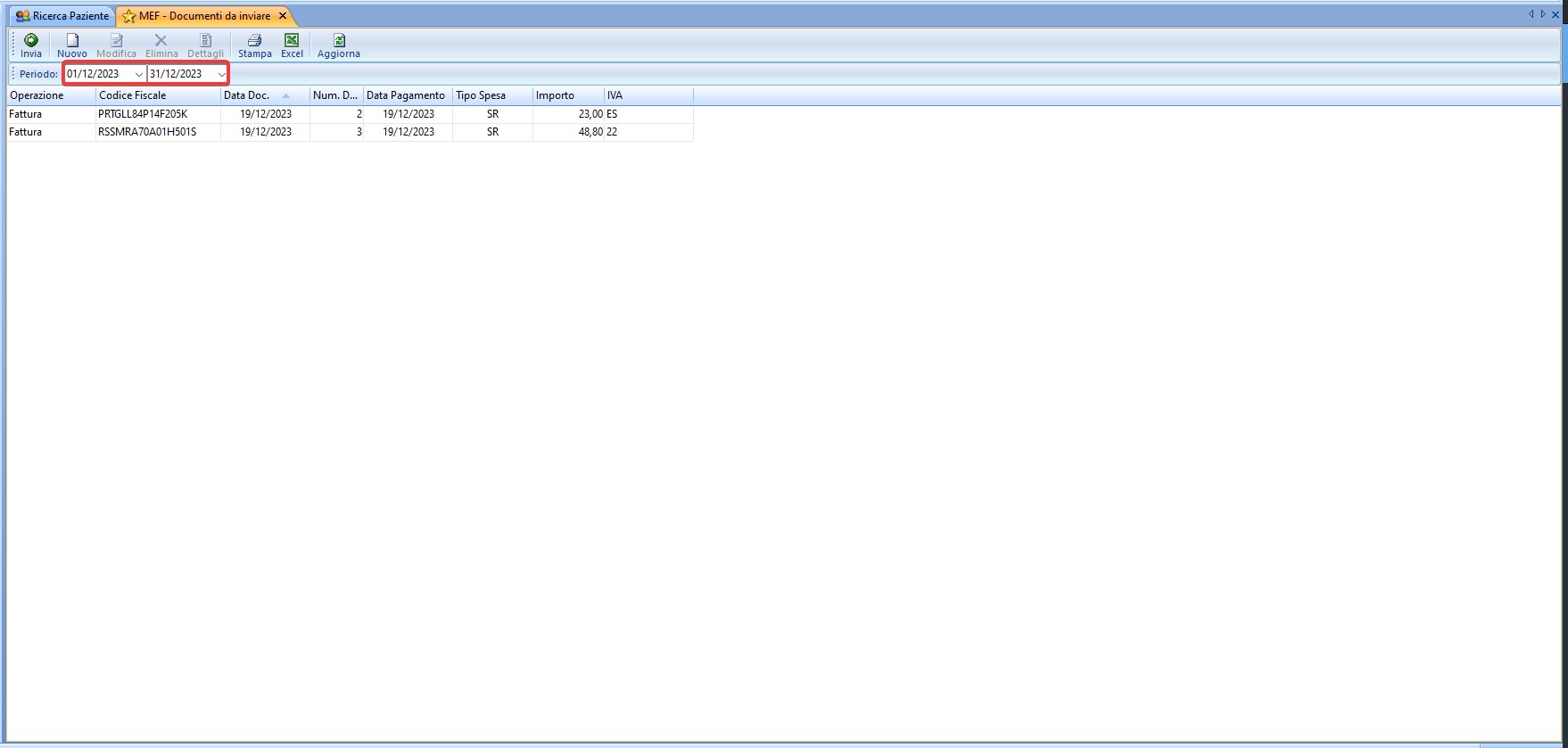Click Tipo Spesa SR in 23,00 row

[x=492, y=114]
